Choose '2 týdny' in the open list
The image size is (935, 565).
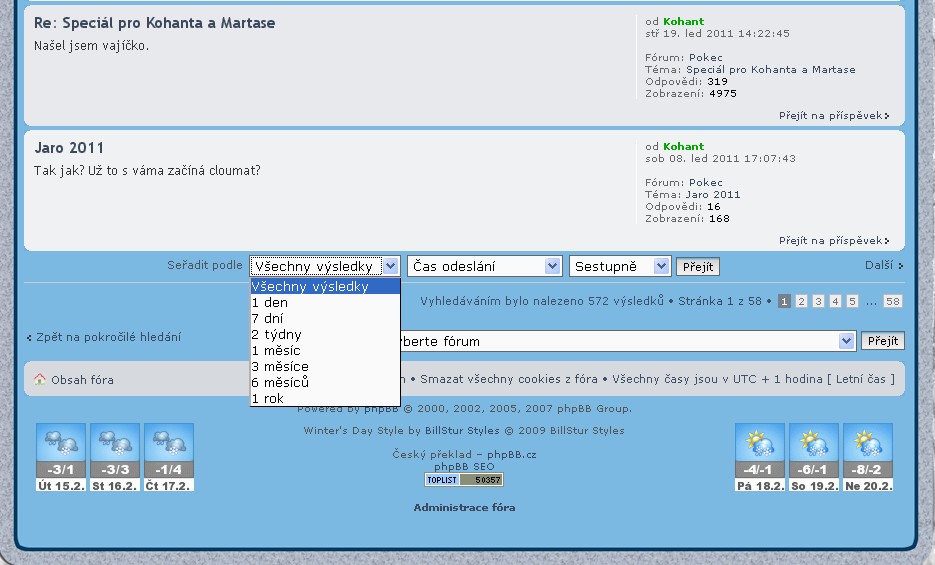pos(277,335)
